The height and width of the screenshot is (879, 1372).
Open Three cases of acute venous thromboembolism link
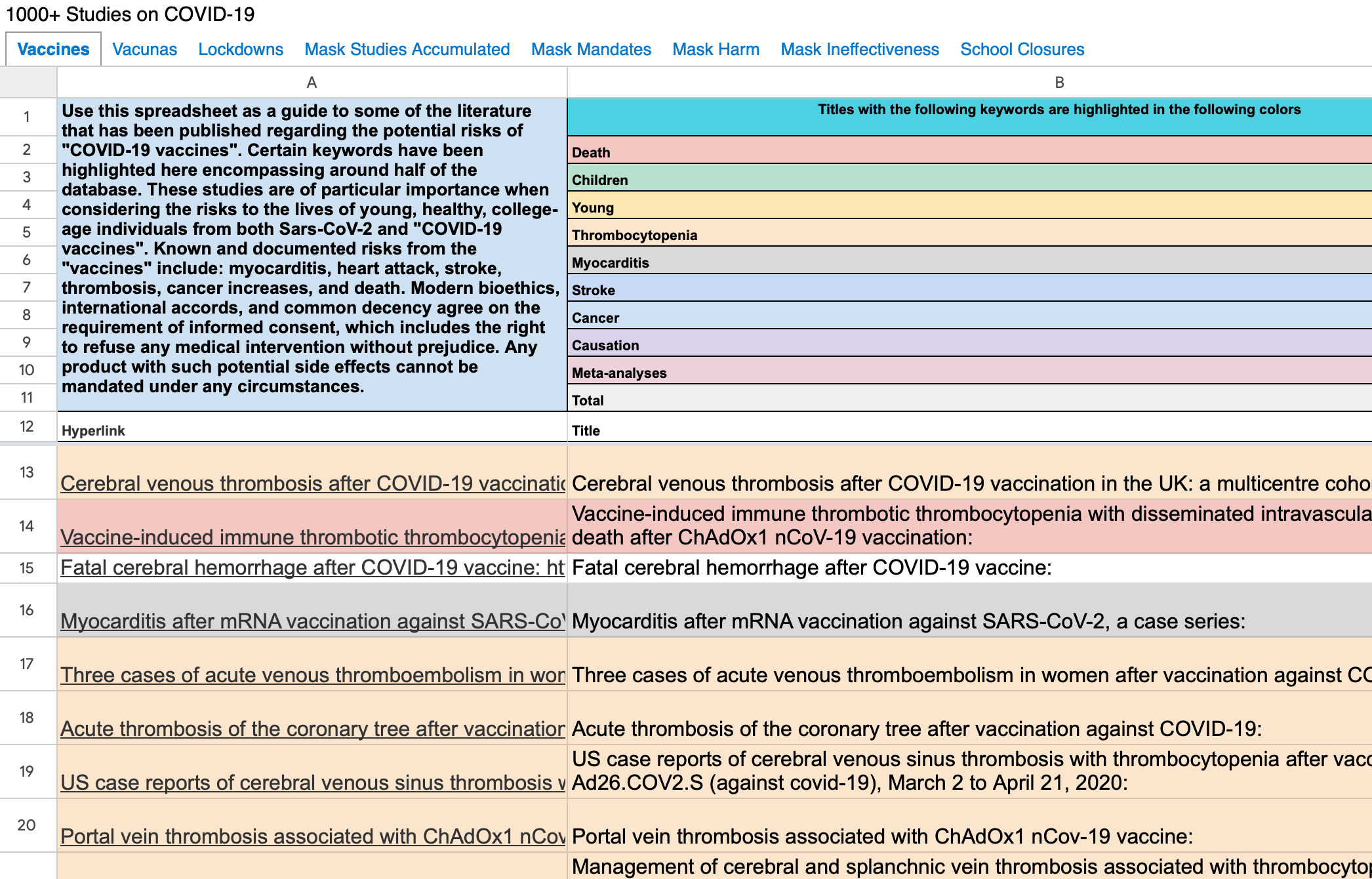coord(312,675)
